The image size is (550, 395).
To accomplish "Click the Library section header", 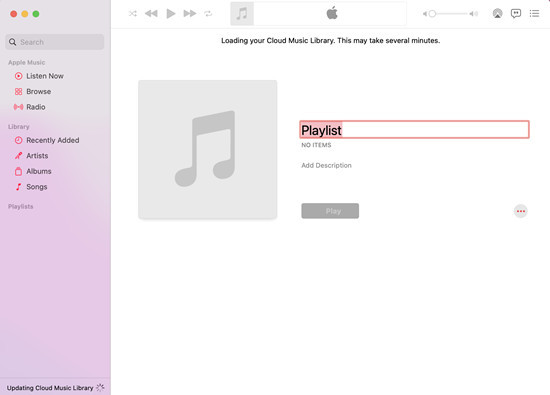I will pyautogui.click(x=19, y=127).
